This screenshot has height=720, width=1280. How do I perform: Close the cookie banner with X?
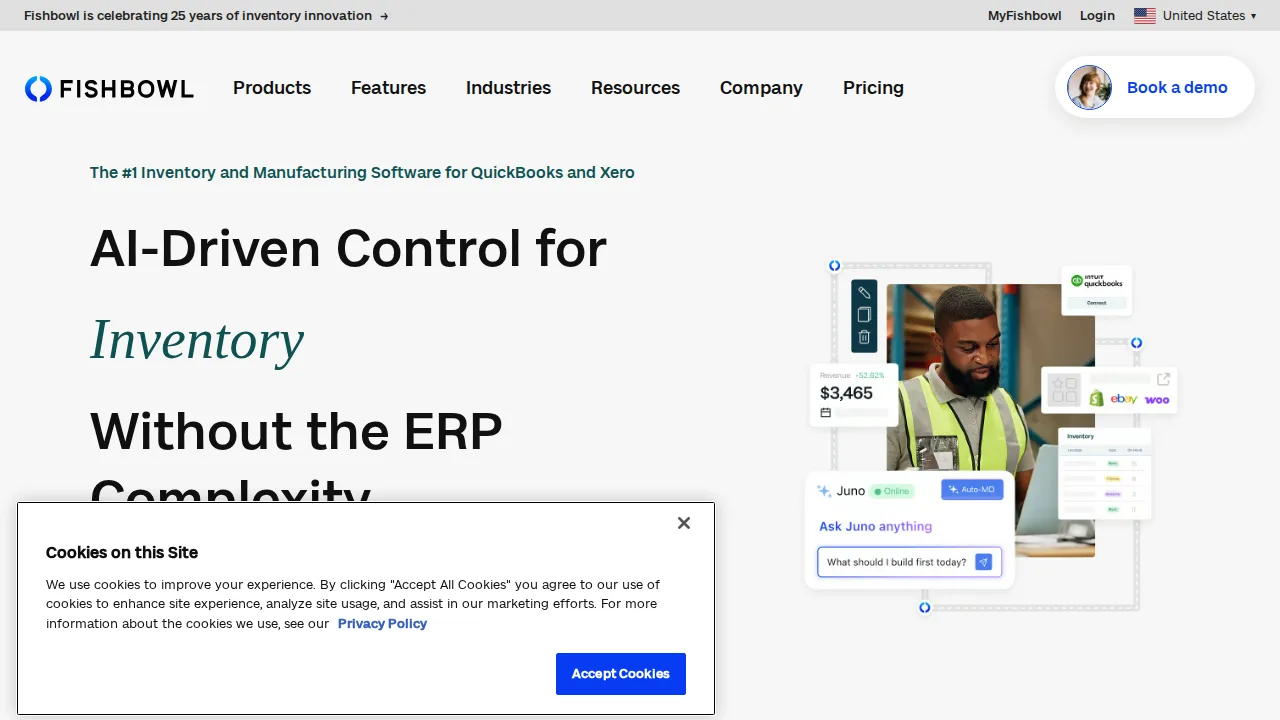684,523
